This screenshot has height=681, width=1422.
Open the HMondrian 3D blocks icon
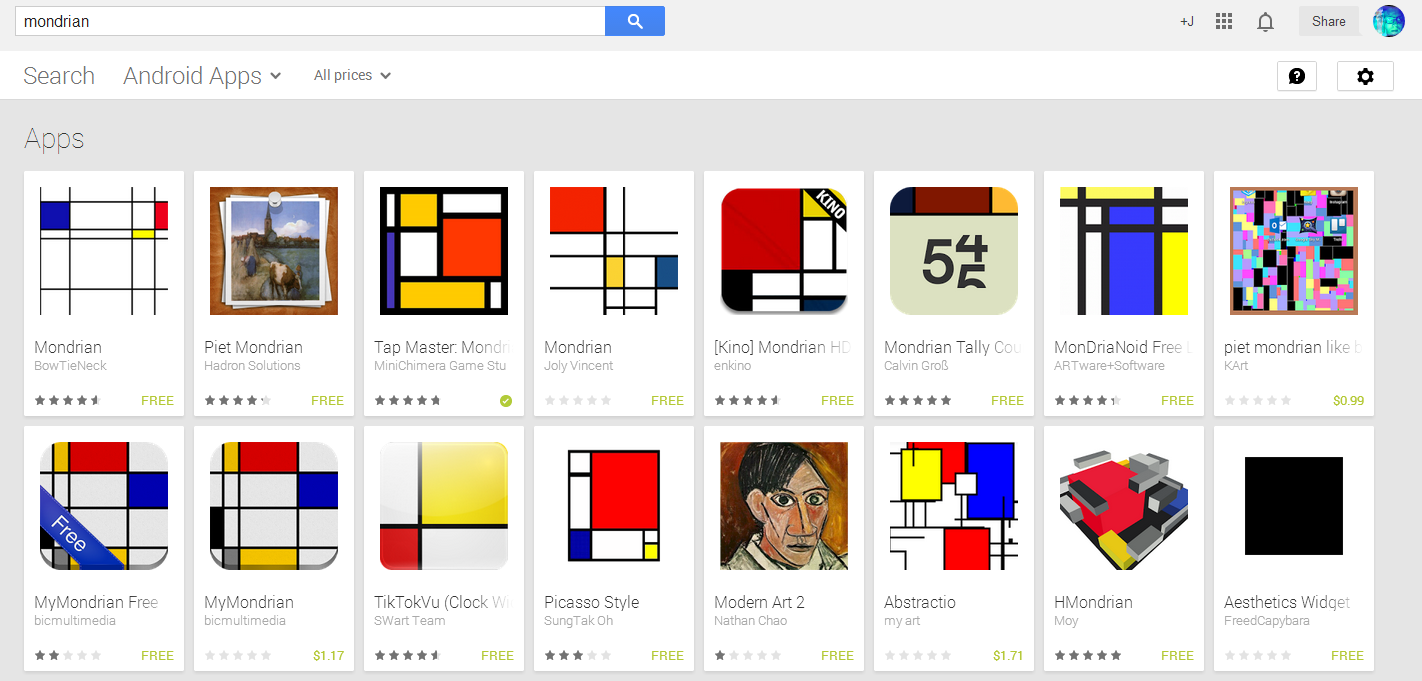[x=1124, y=506]
